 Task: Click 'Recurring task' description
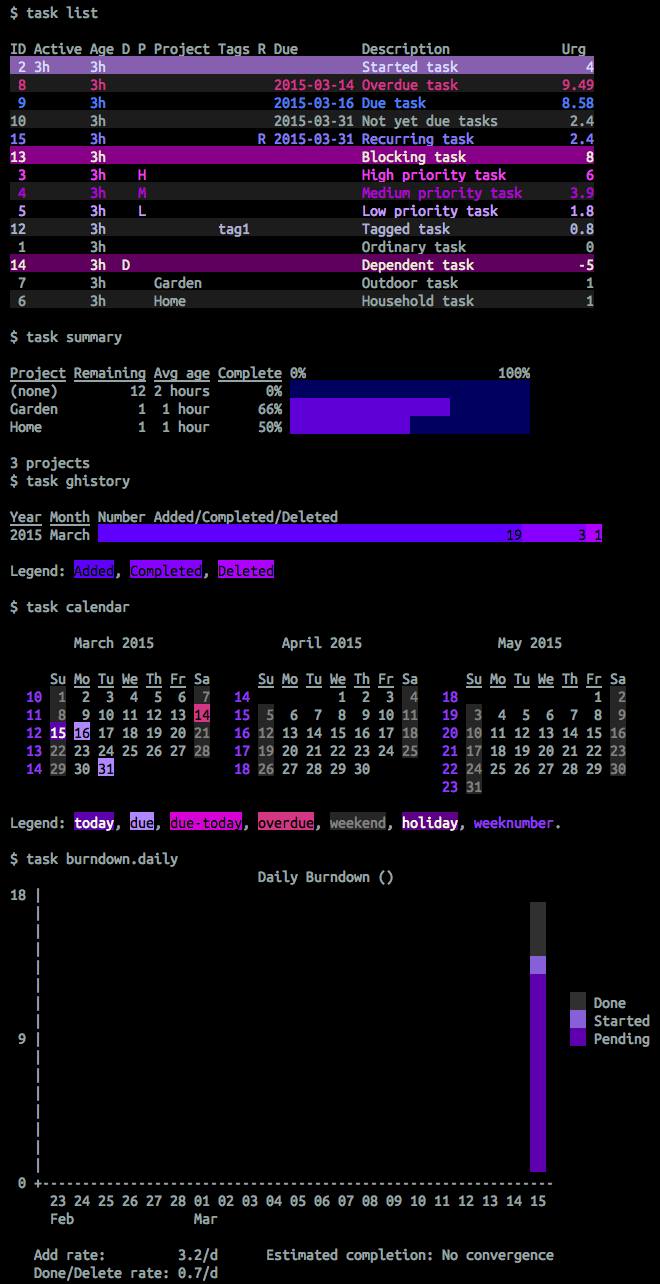(417, 139)
